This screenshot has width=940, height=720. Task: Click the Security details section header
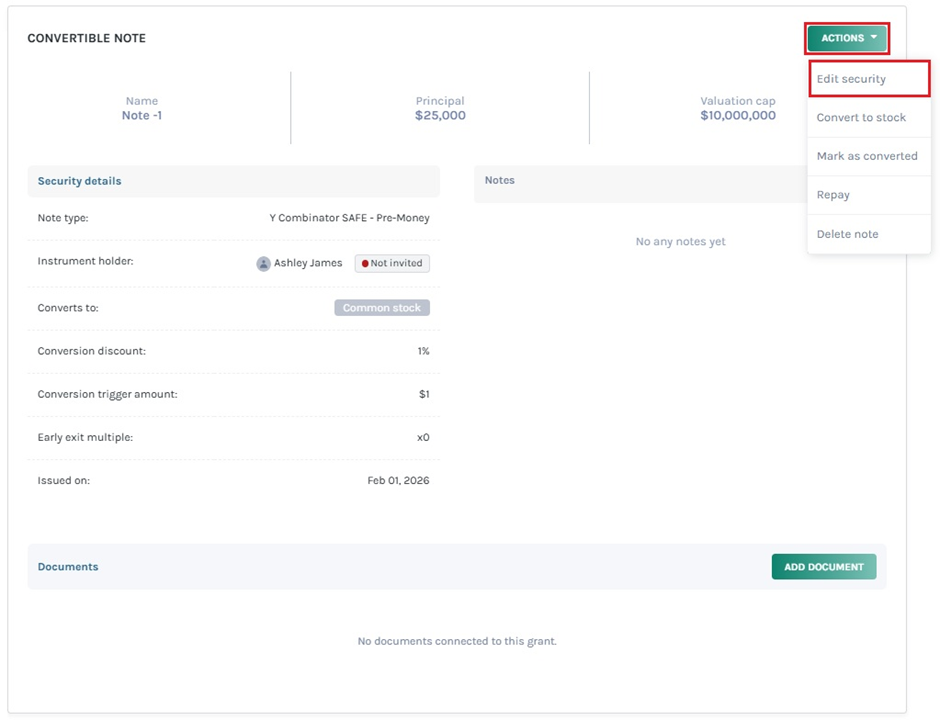point(80,181)
